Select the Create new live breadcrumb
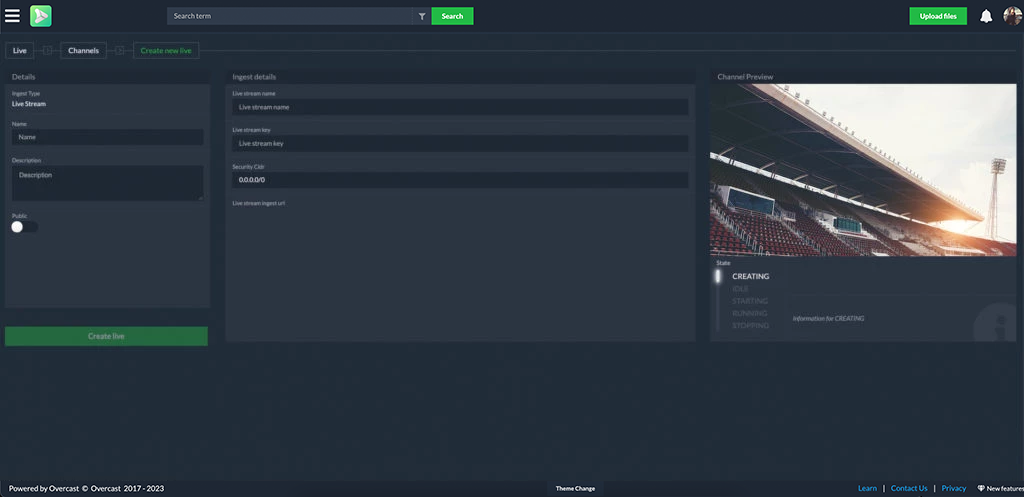Image resolution: width=1024 pixels, height=497 pixels. (166, 50)
